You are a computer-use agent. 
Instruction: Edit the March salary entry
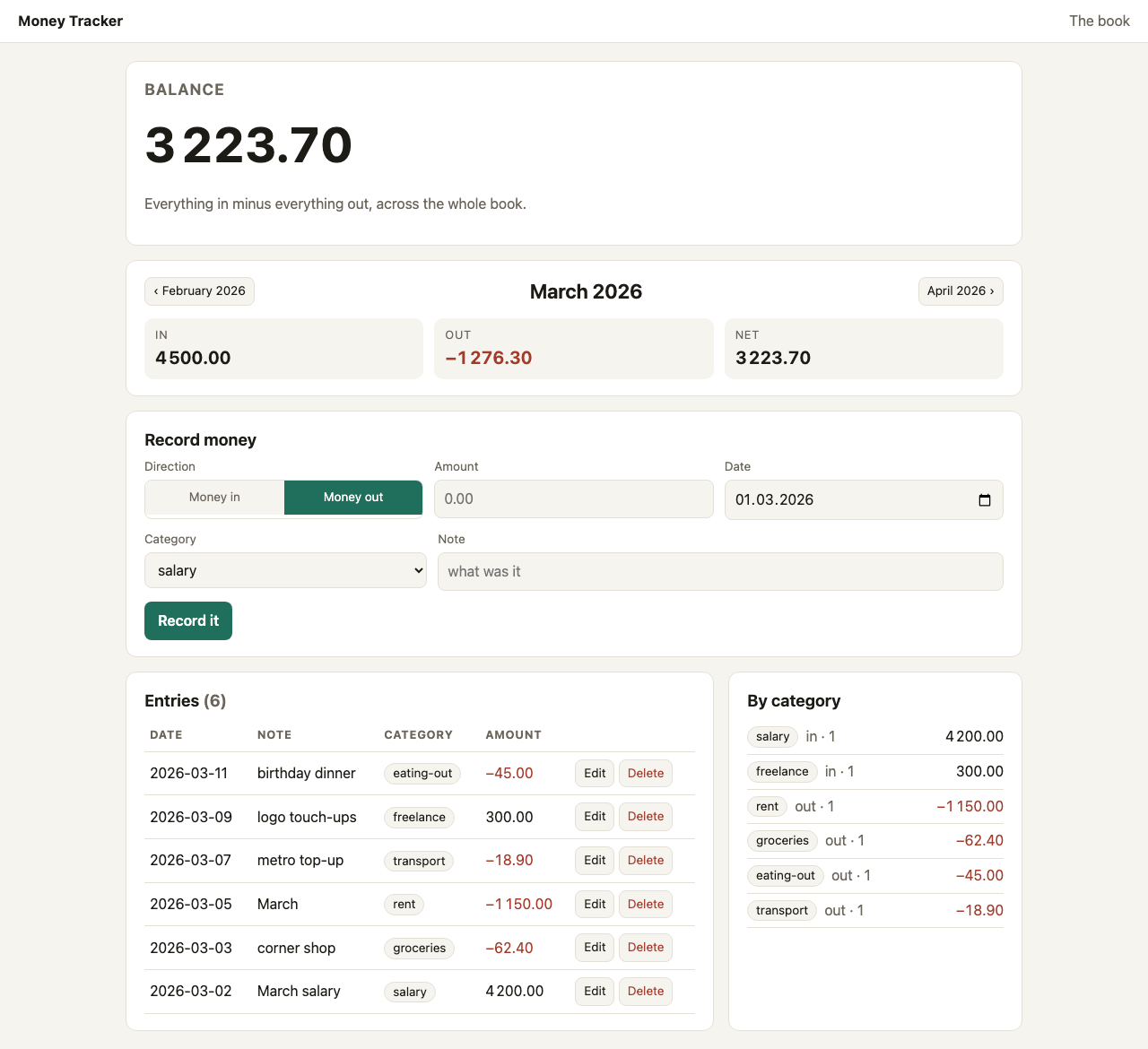coord(595,992)
